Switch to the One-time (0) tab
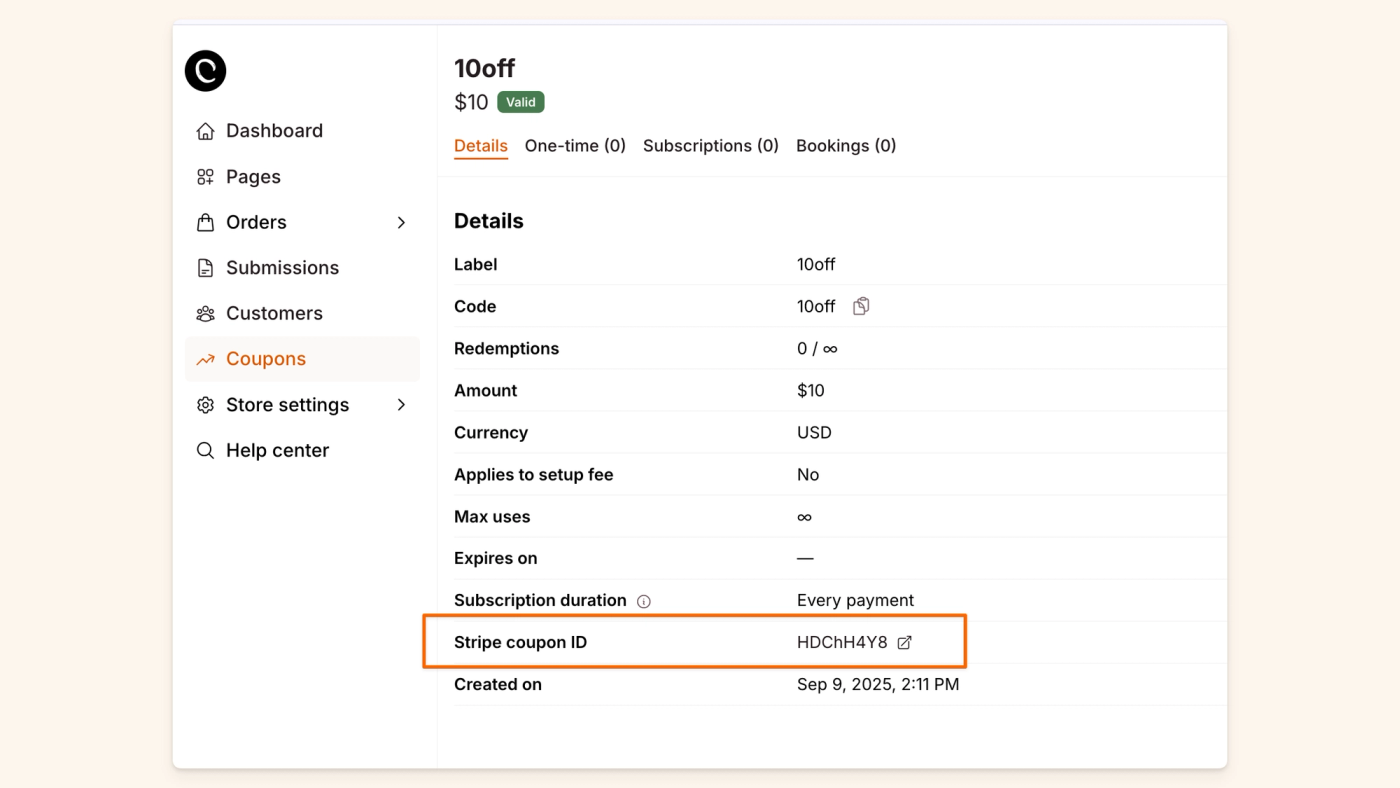Image resolution: width=1400 pixels, height=788 pixels. tap(575, 145)
